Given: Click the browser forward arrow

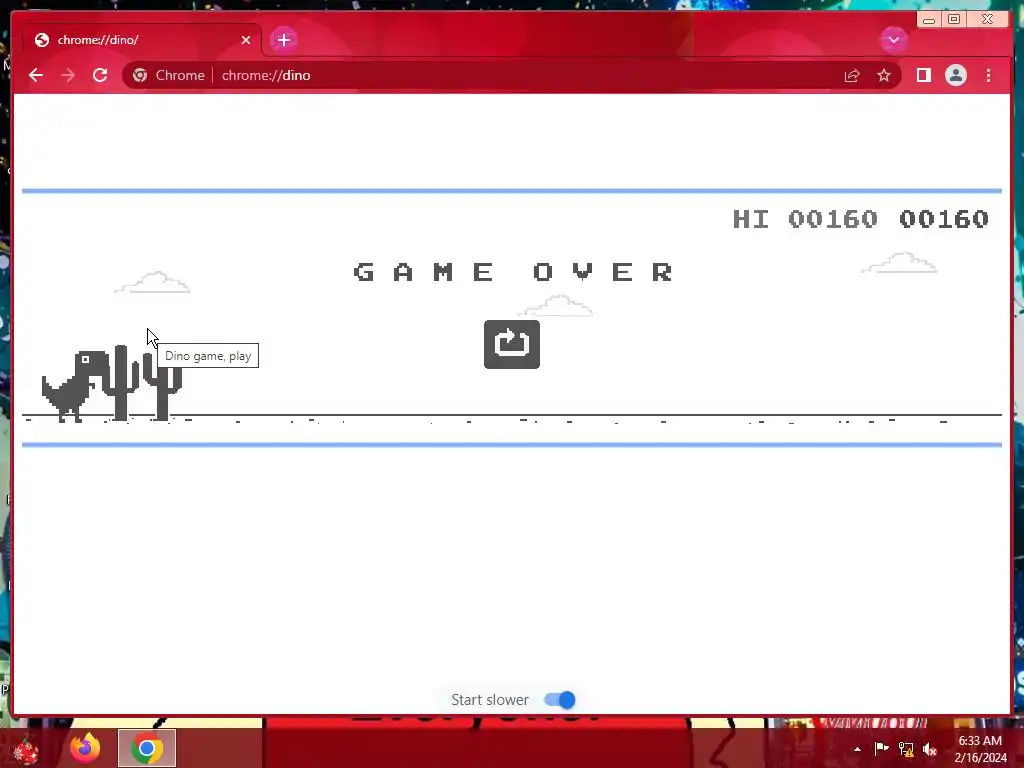Looking at the screenshot, I should coord(68,75).
